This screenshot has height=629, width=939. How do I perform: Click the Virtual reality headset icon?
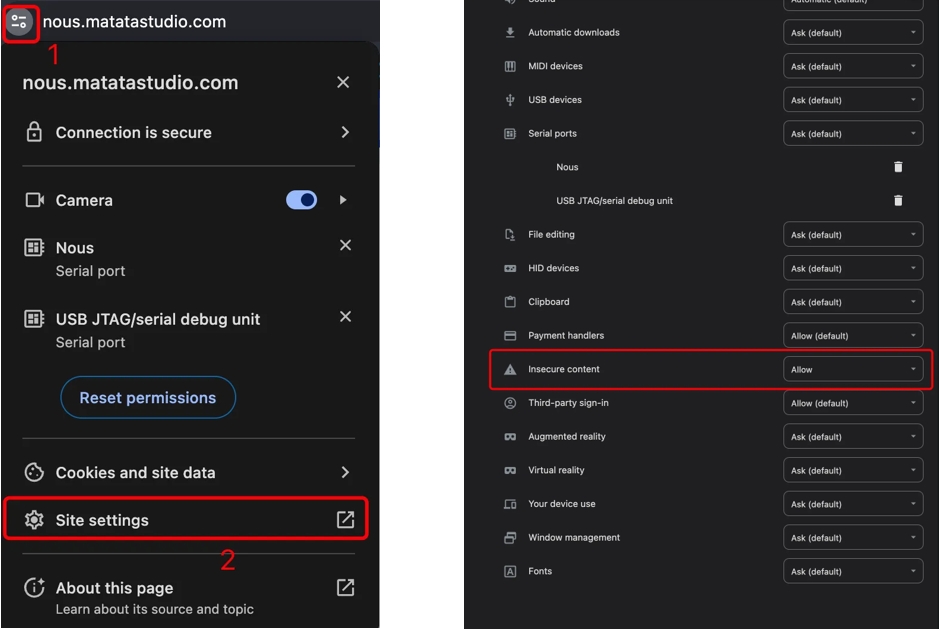point(510,470)
